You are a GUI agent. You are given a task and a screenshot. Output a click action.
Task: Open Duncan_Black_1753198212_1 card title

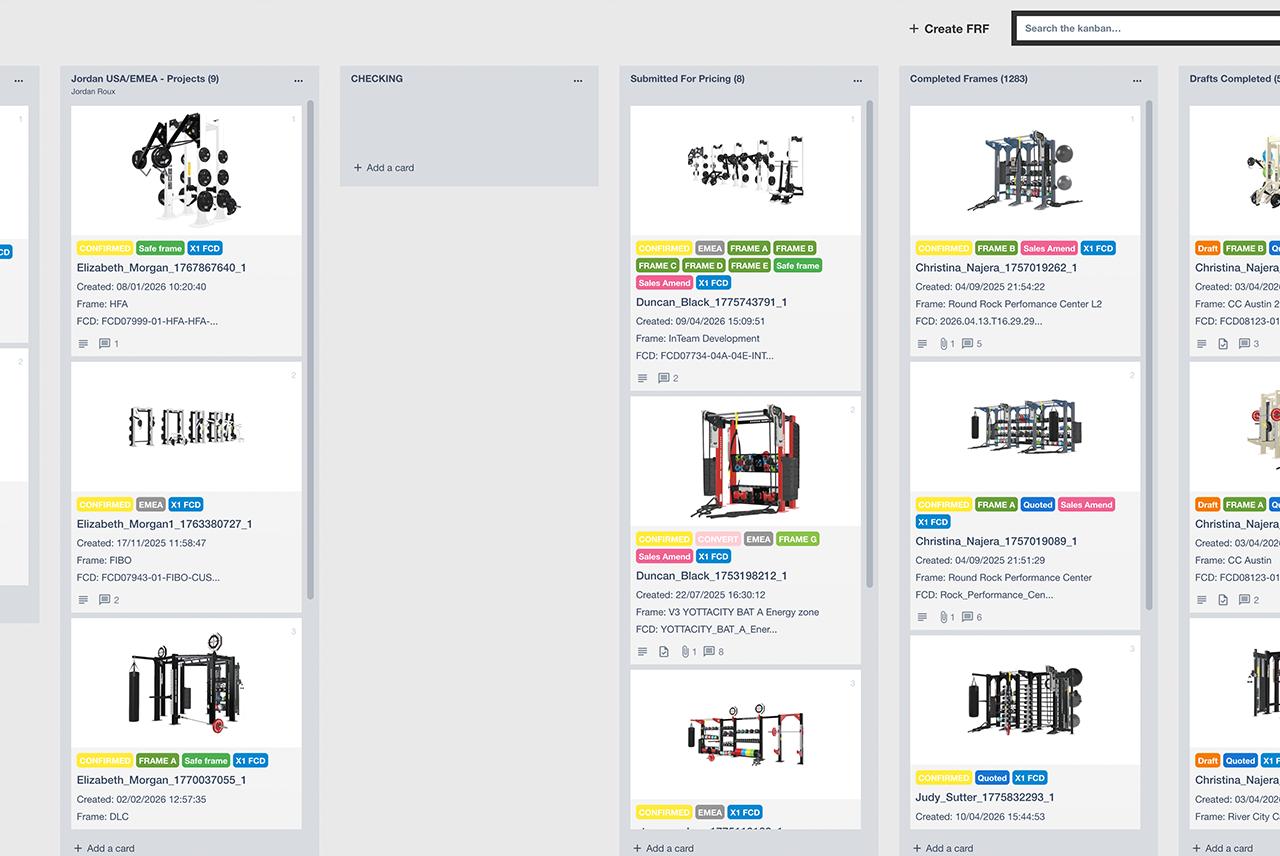pos(712,576)
